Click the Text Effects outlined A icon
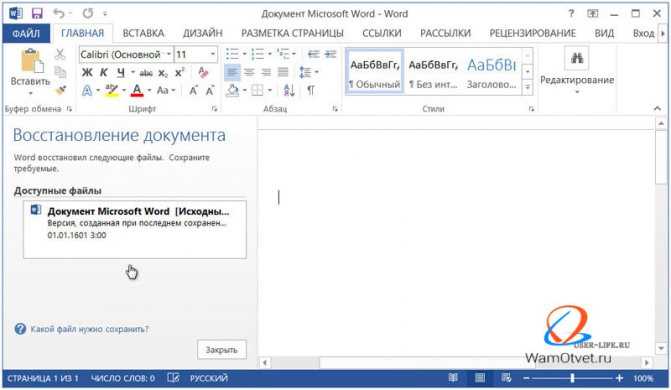This screenshot has width=671, height=390. [x=87, y=90]
